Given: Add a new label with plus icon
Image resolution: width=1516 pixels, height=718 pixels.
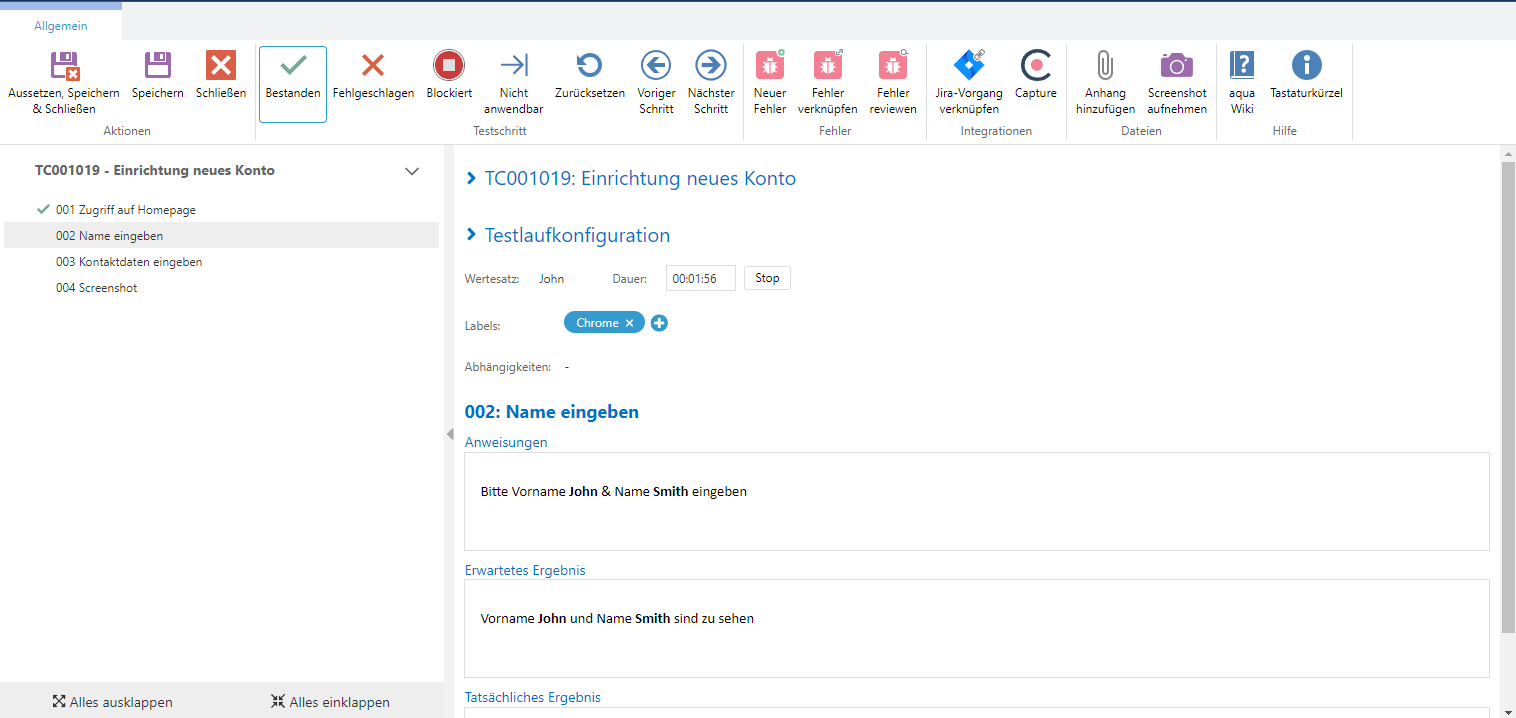Looking at the screenshot, I should click(x=659, y=323).
